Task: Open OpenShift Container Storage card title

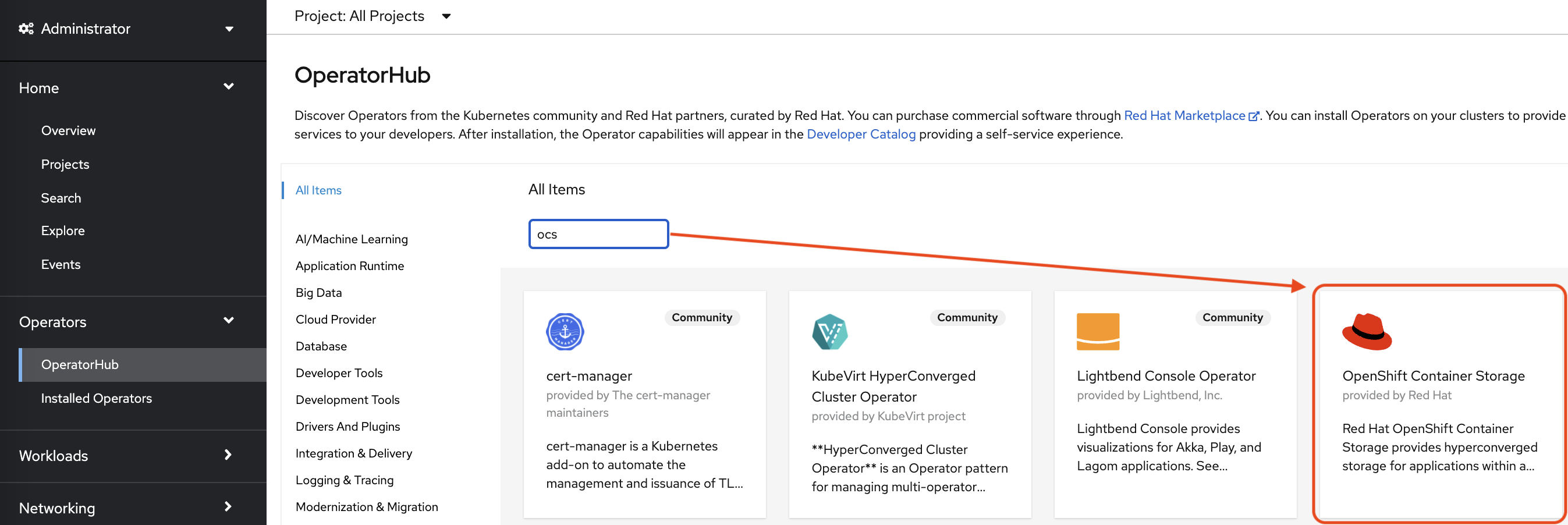Action: click(x=1433, y=377)
